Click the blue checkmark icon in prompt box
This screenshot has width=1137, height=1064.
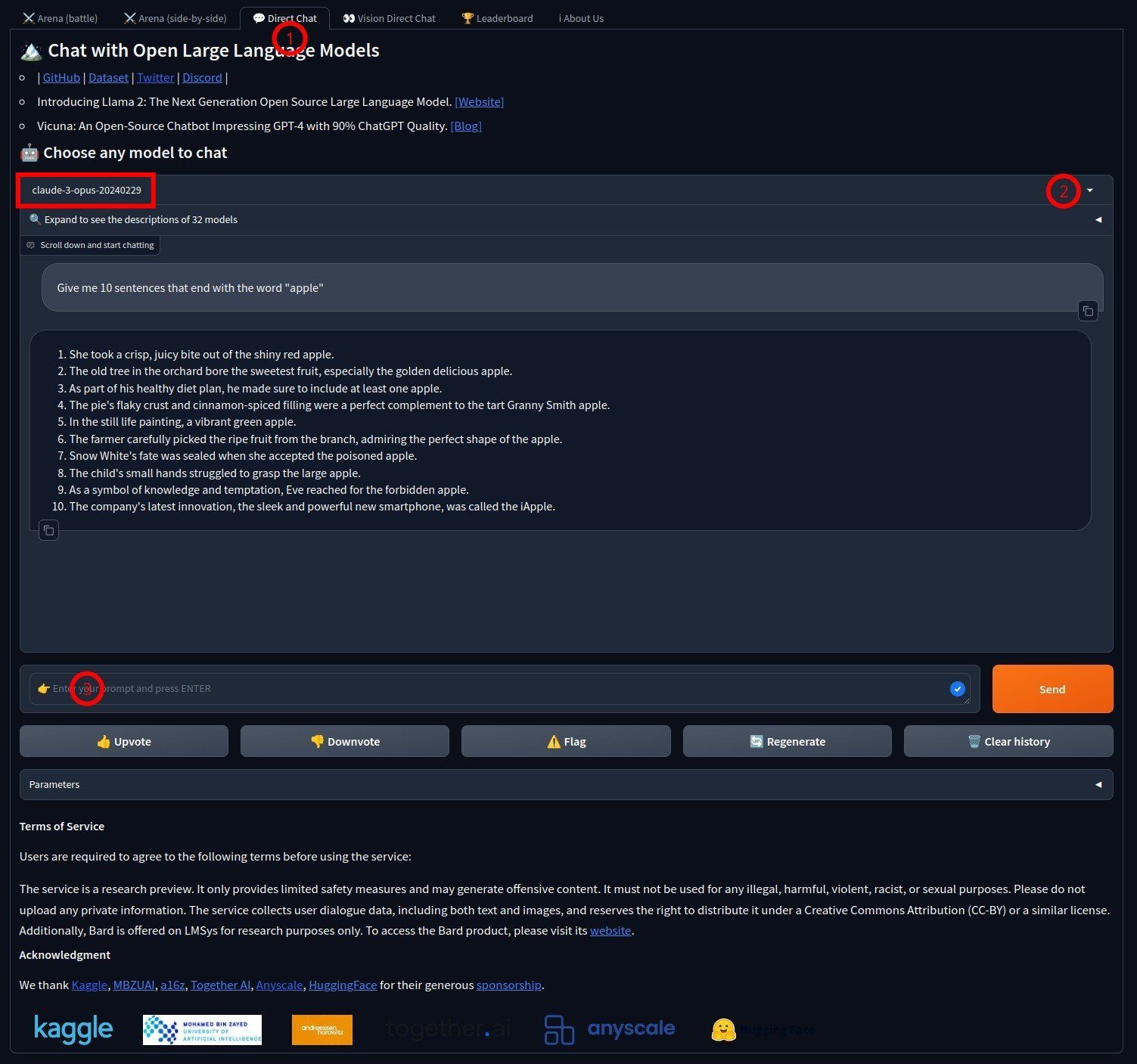[957, 689]
